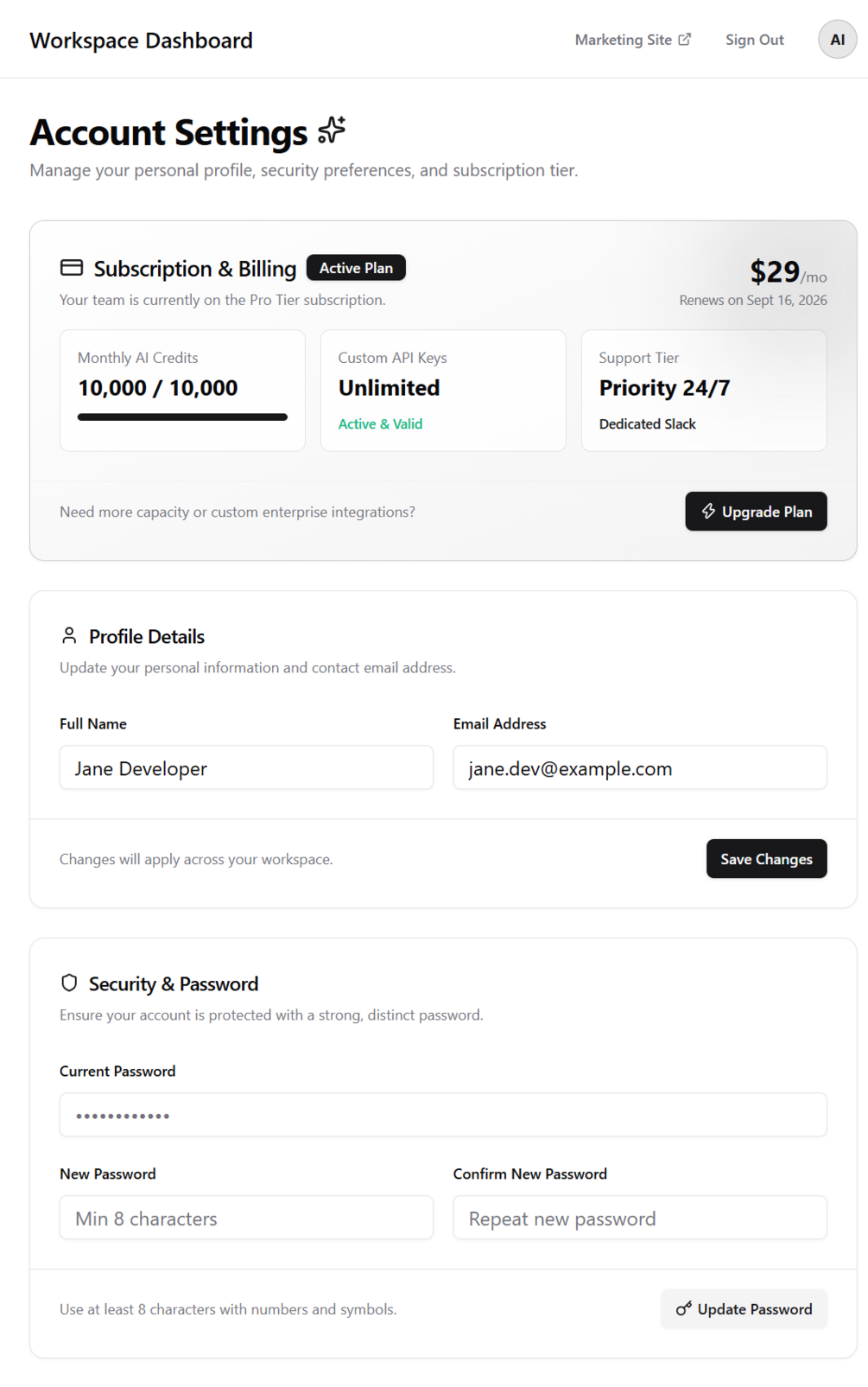Viewport: 868px width, 1387px height.
Task: Open the Marketing Site link
Action: [633, 40]
